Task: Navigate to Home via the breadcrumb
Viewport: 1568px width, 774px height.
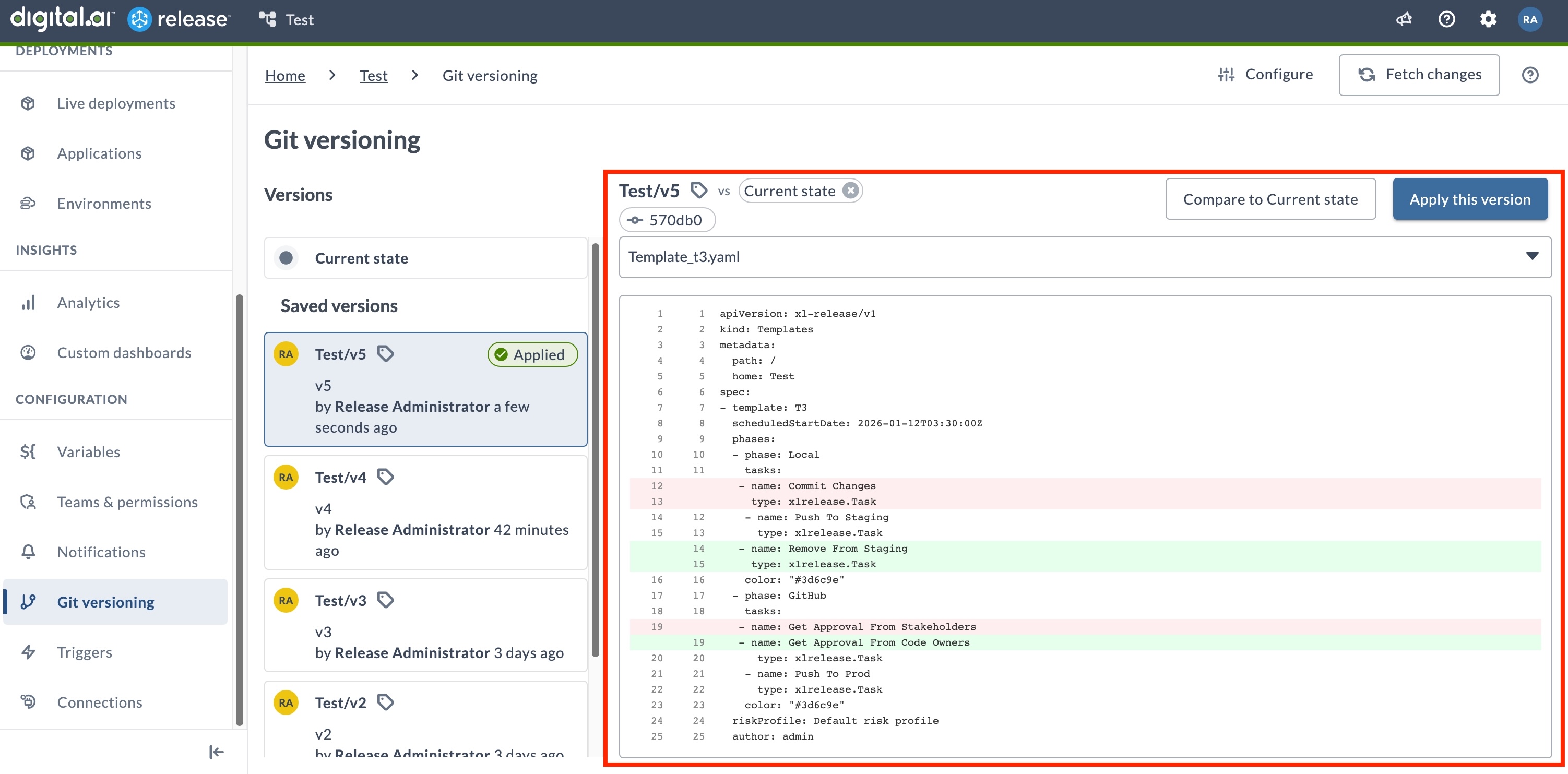Action: [x=284, y=75]
